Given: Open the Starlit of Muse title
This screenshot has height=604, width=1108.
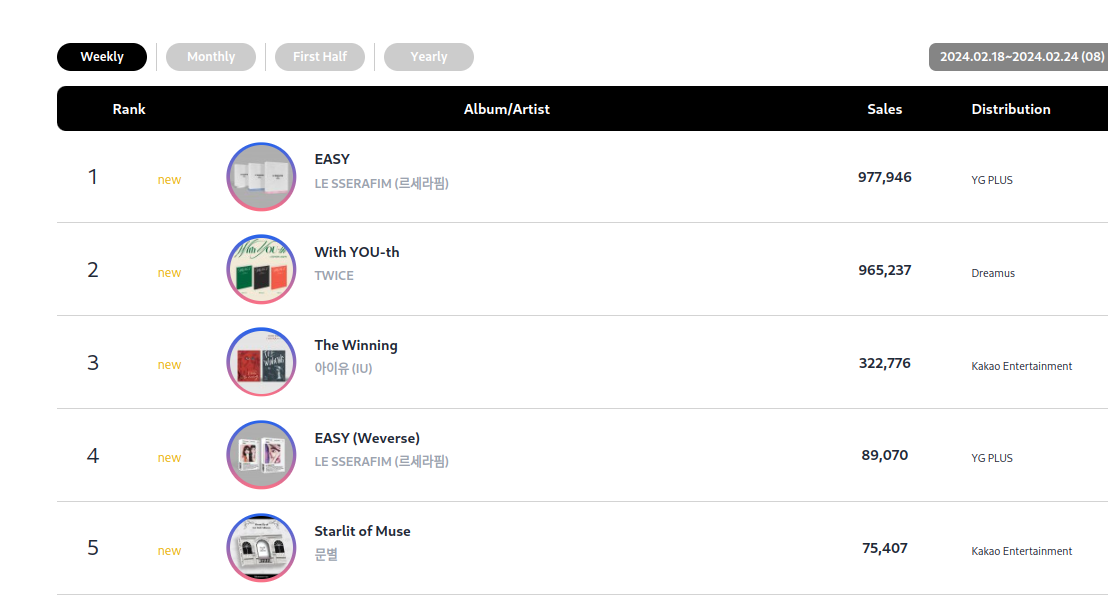Looking at the screenshot, I should pos(362,531).
